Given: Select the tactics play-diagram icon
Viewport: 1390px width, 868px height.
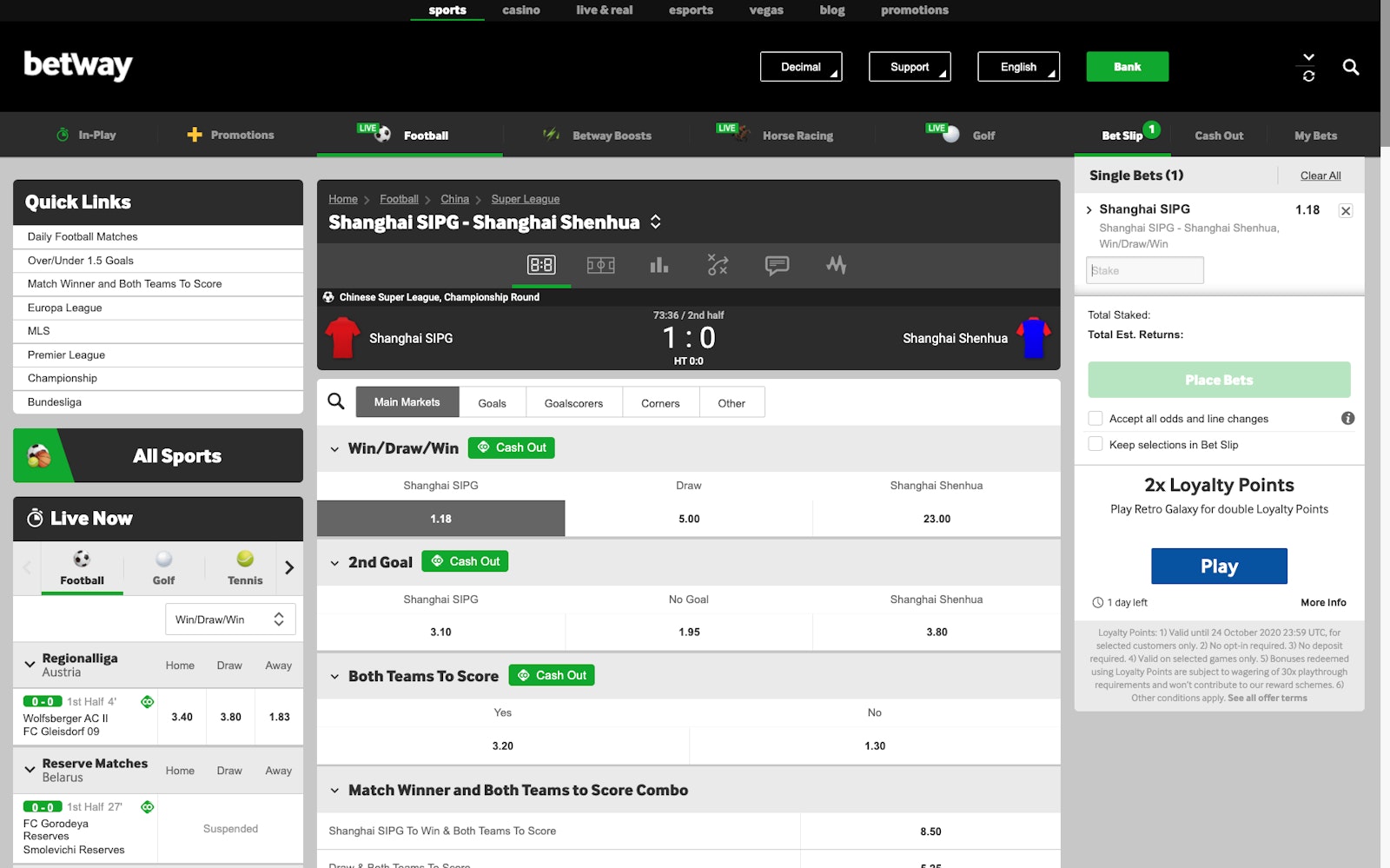Looking at the screenshot, I should click(x=718, y=265).
